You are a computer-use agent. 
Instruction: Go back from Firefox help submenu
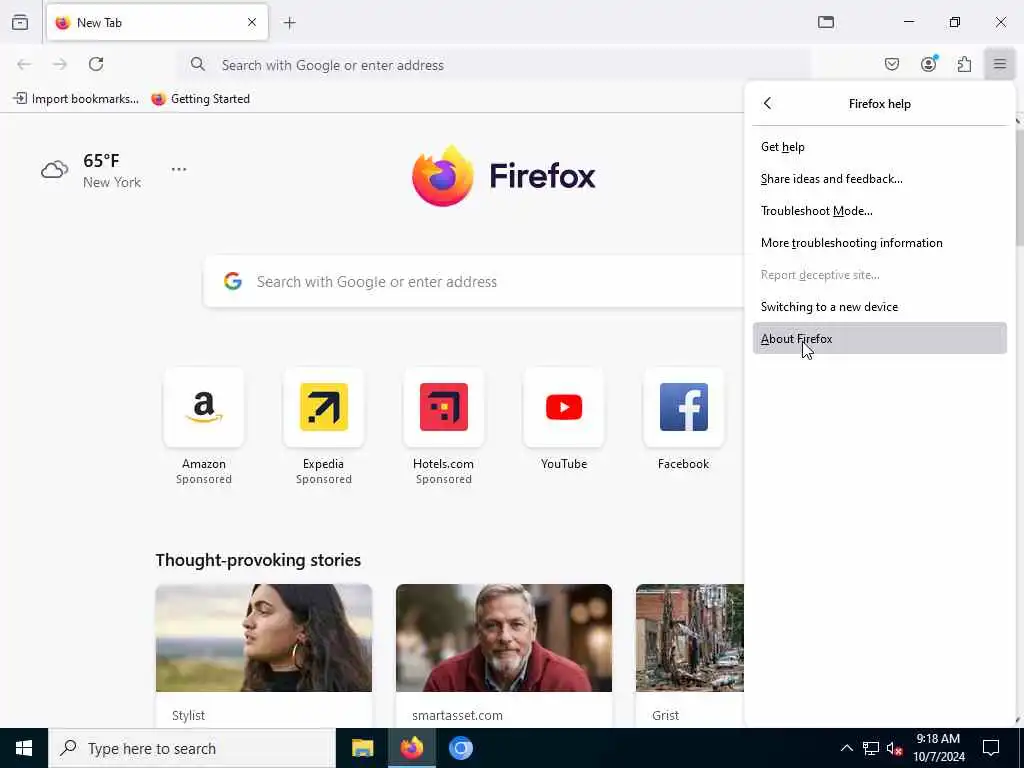767,103
